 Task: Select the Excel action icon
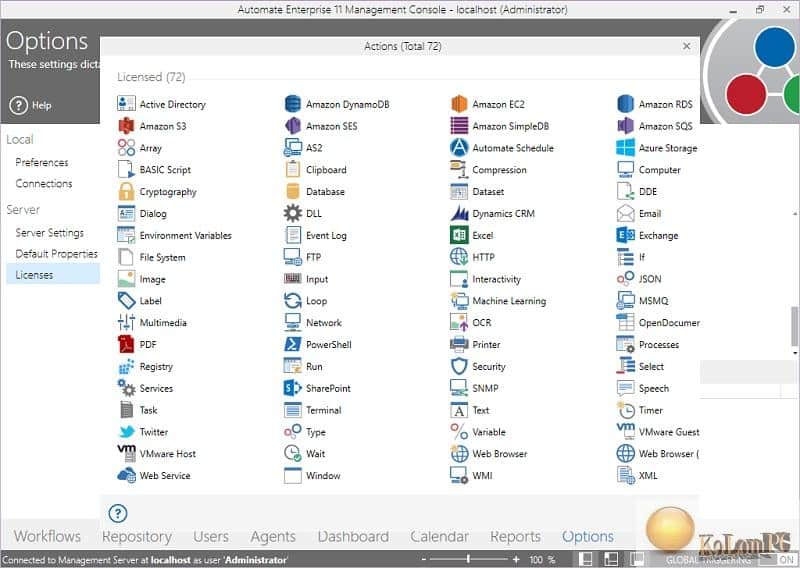tap(459, 235)
